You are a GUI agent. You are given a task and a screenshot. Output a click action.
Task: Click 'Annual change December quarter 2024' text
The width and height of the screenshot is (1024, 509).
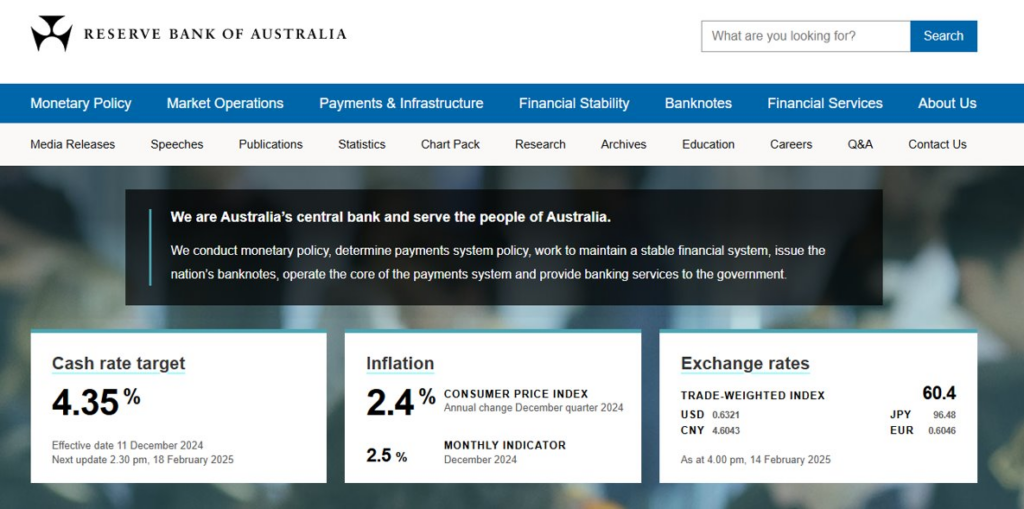(534, 408)
